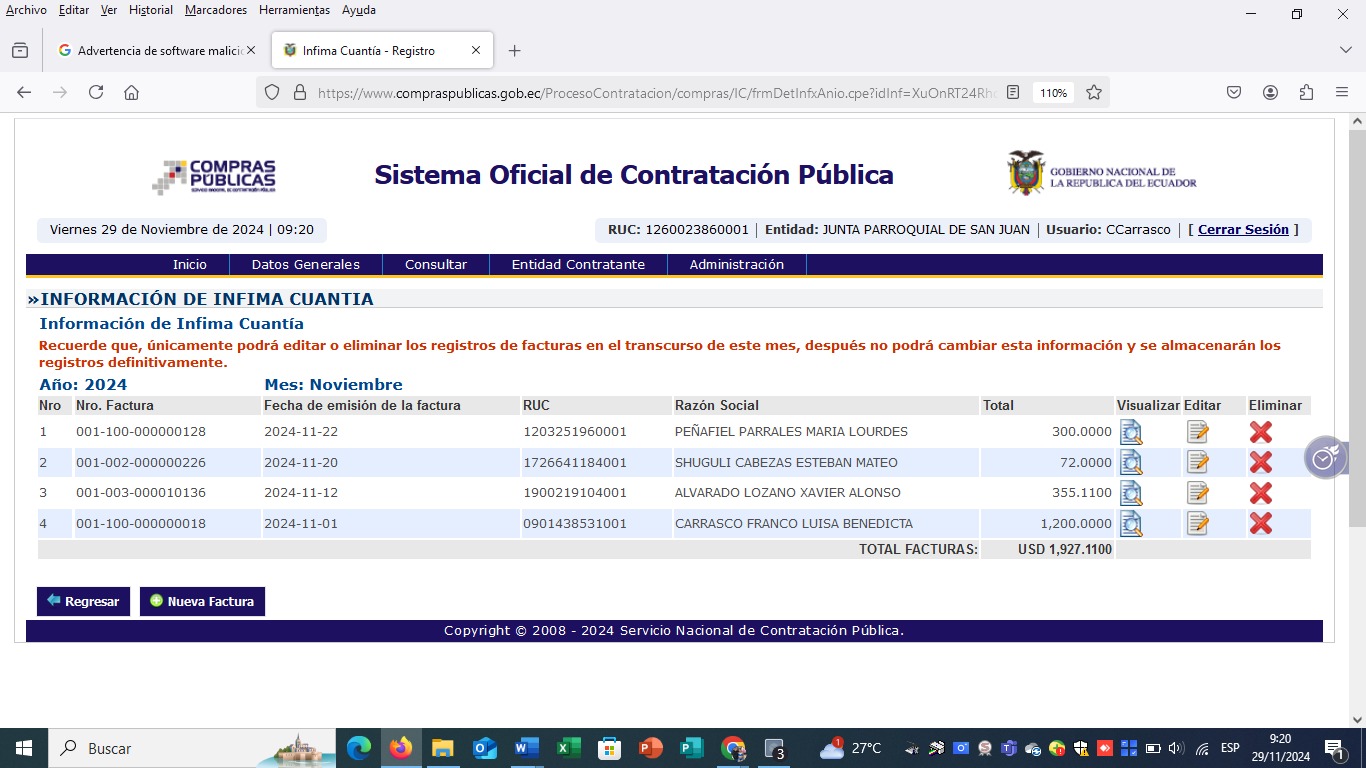
Task: Edit the CARRASCO FRANCO LUISA BENEDICTA invoice
Action: (1197, 523)
